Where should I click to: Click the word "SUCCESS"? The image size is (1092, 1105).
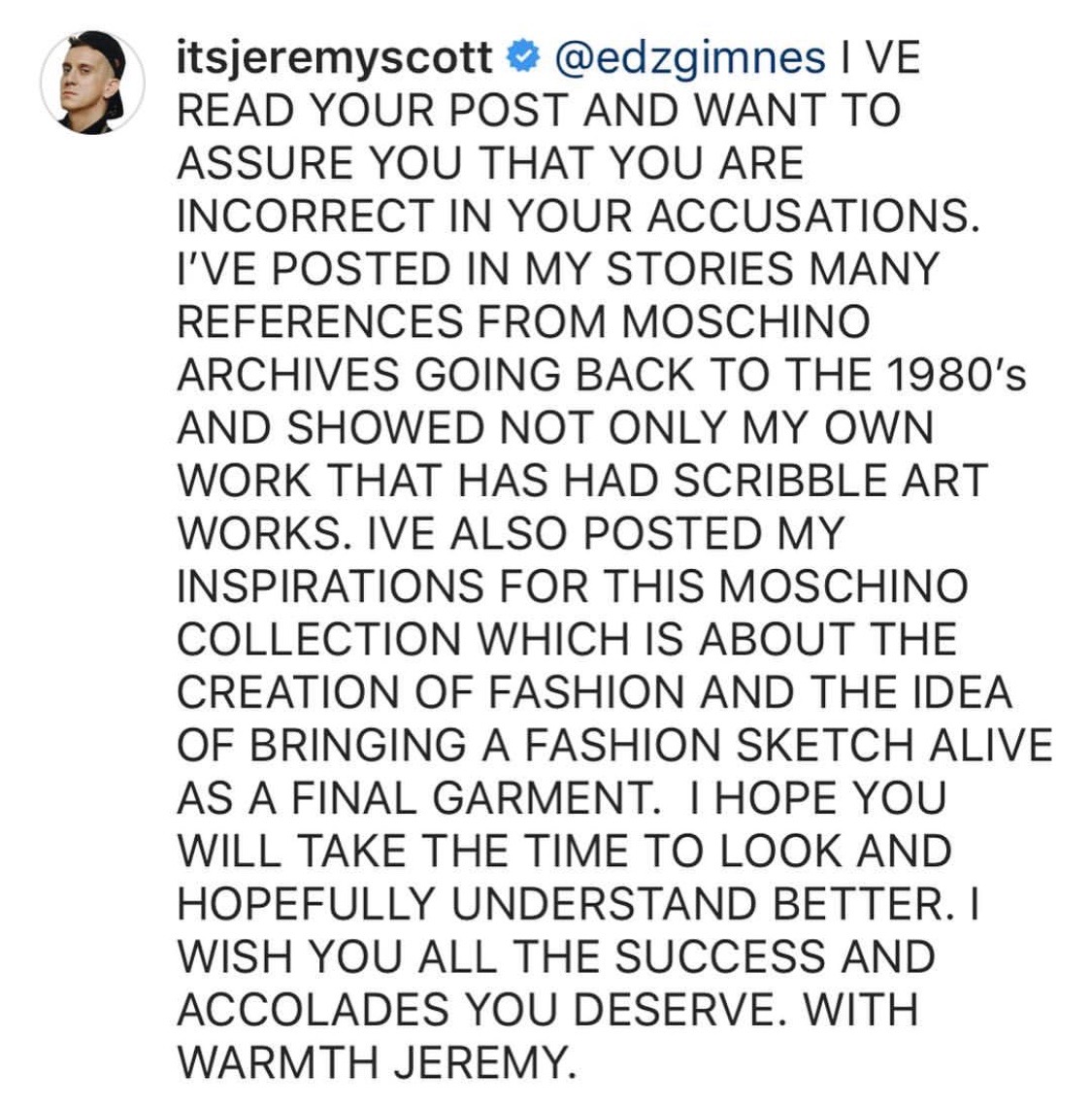(x=719, y=957)
